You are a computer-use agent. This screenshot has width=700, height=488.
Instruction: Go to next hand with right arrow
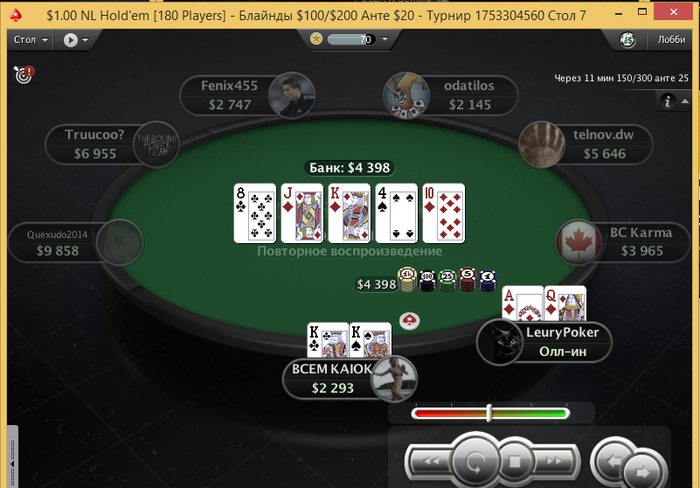[x=643, y=471]
